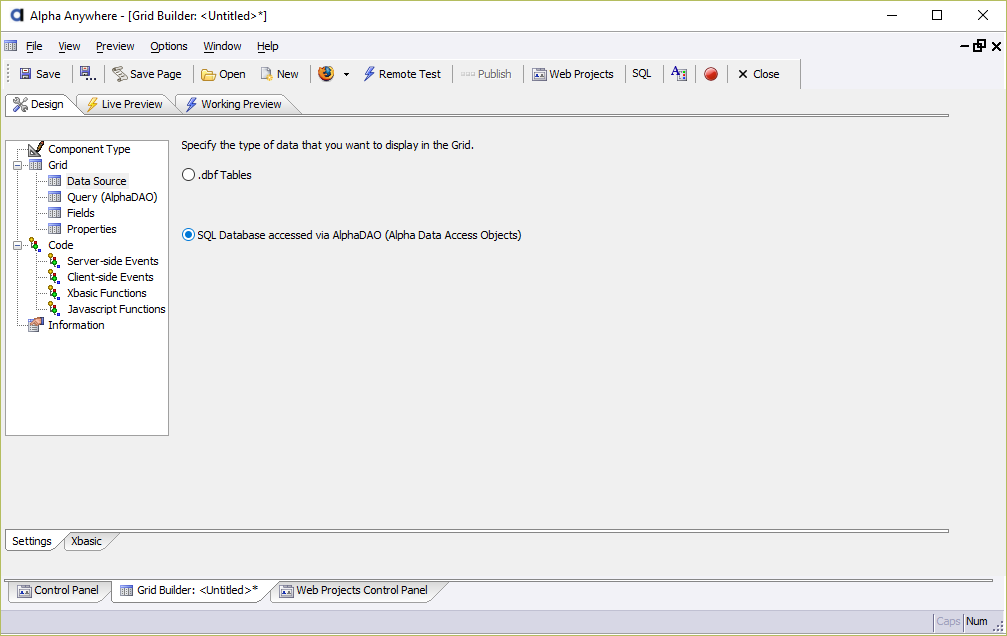Screen dimensions: 1007x636
Task: Click the Xbasic Functions node icon
Action: [x=55, y=293]
